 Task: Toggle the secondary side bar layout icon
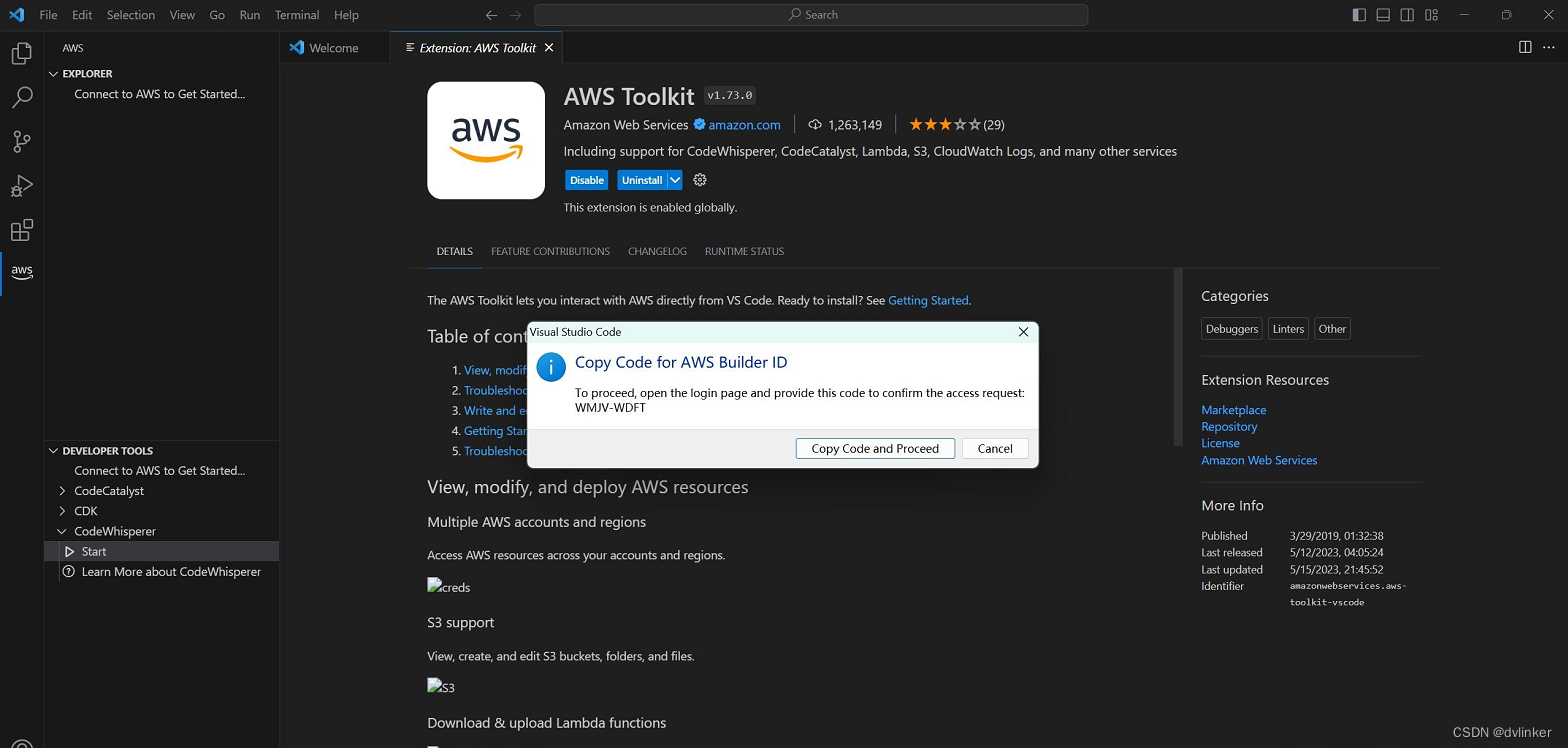pos(1407,15)
